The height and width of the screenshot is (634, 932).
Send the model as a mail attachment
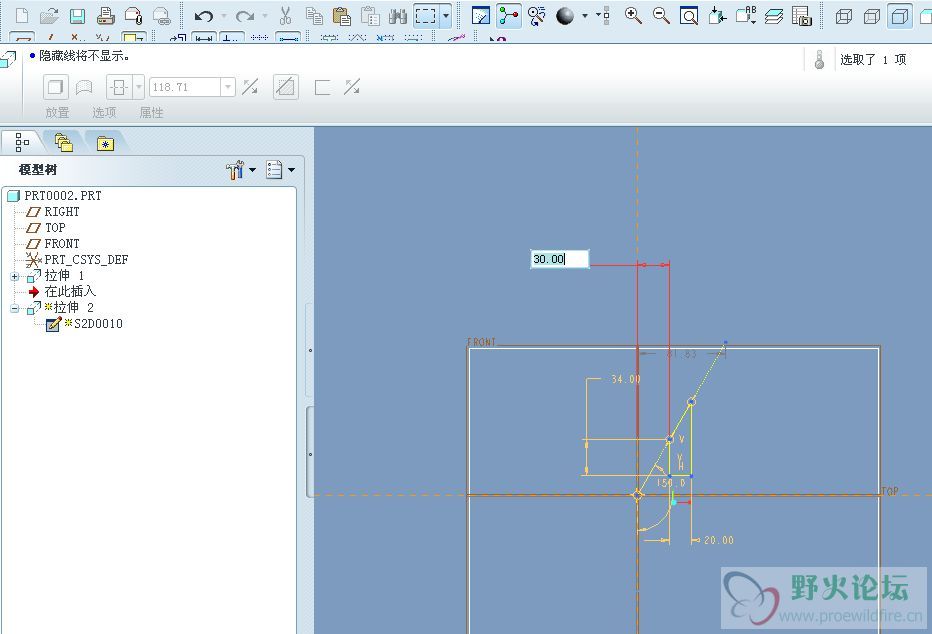[133, 16]
